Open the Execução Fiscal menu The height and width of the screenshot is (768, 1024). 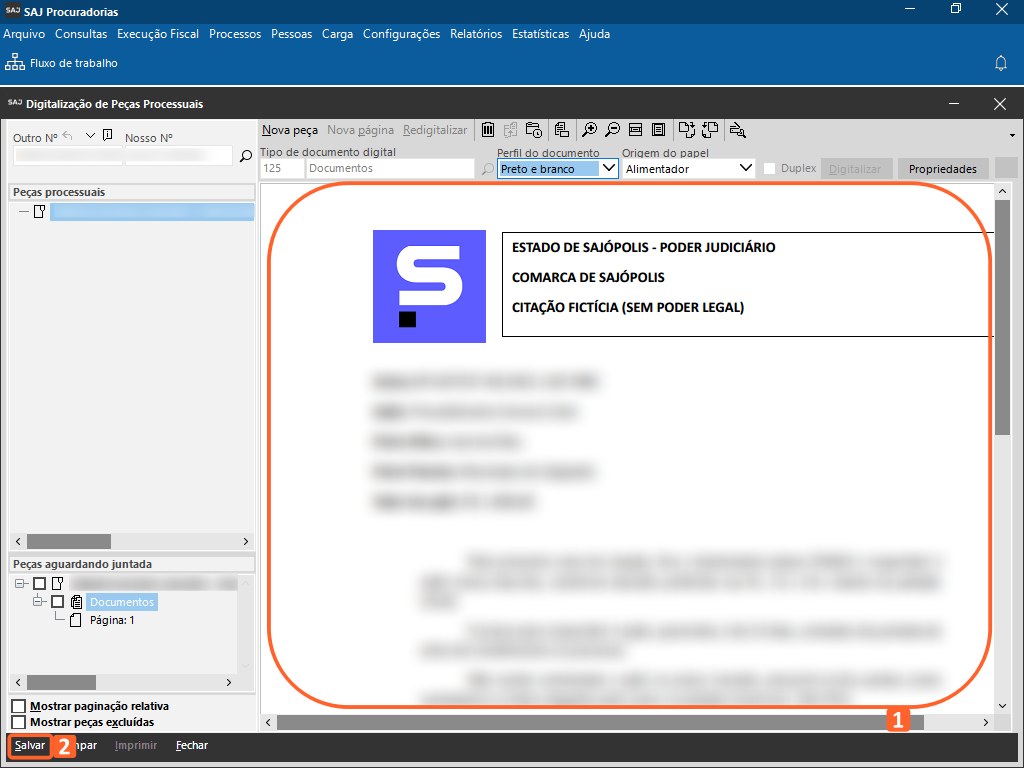pos(158,34)
